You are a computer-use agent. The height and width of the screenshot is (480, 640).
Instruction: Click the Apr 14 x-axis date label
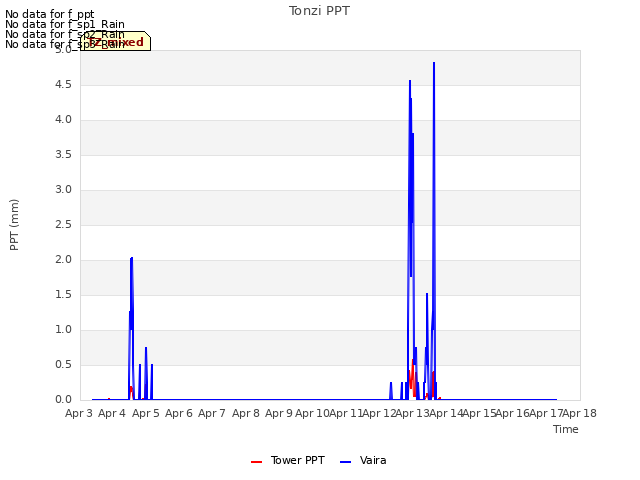pyautogui.click(x=446, y=413)
